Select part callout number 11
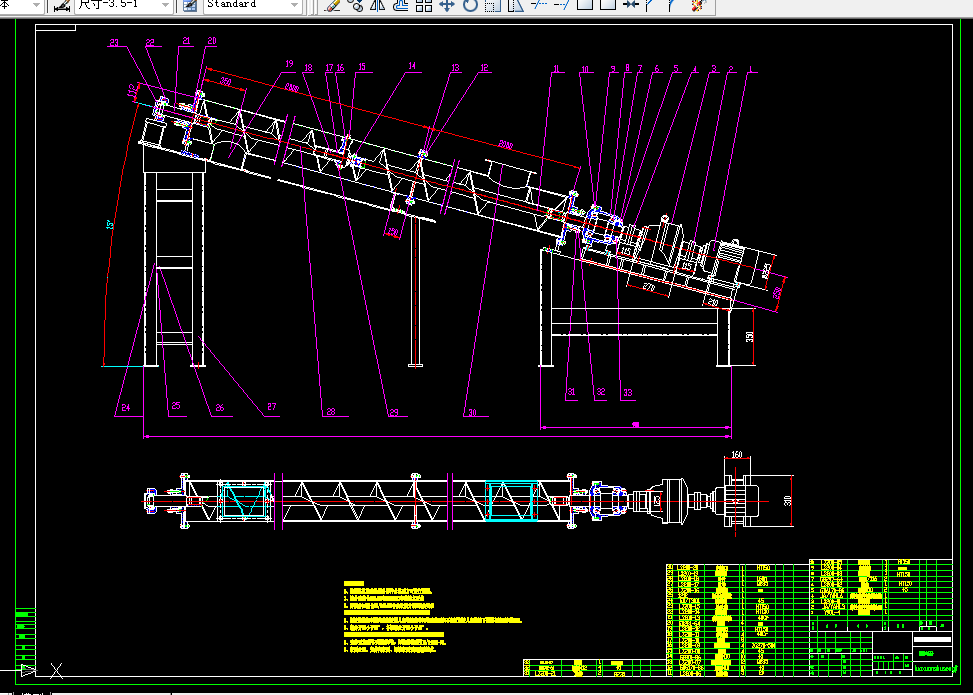Image resolution: width=973 pixels, height=695 pixels. [557, 68]
